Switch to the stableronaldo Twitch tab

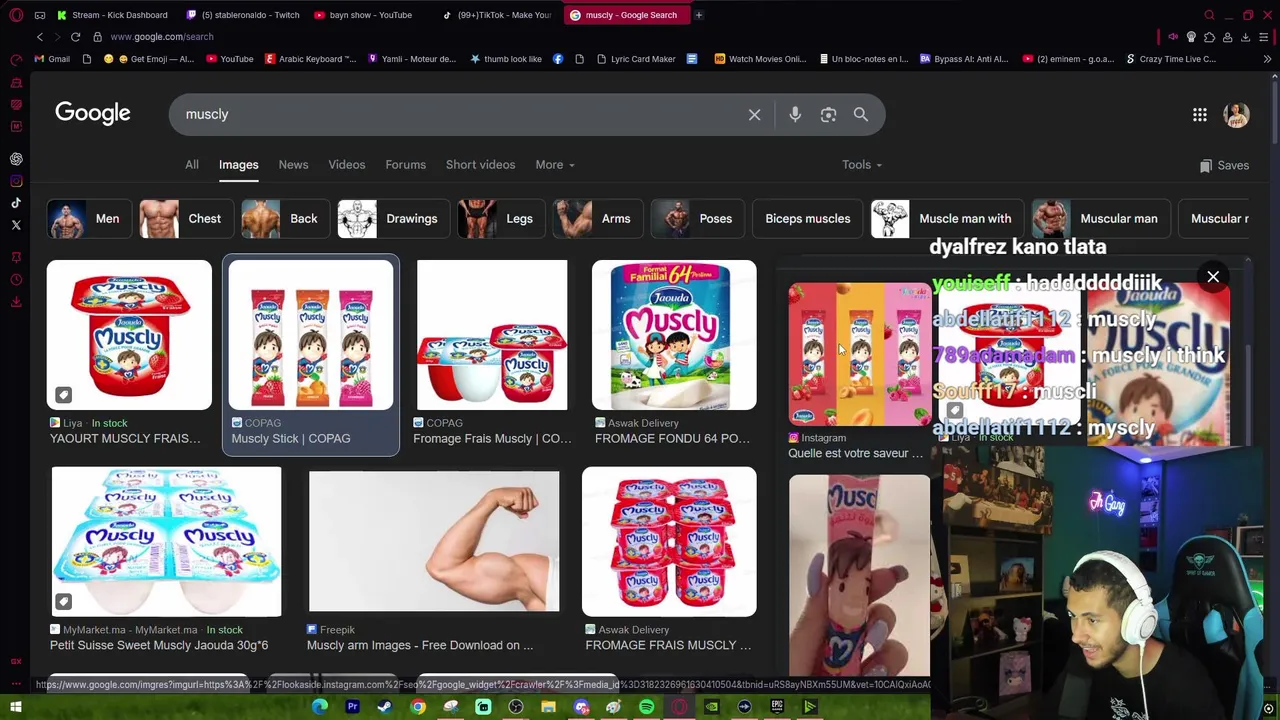click(x=242, y=15)
